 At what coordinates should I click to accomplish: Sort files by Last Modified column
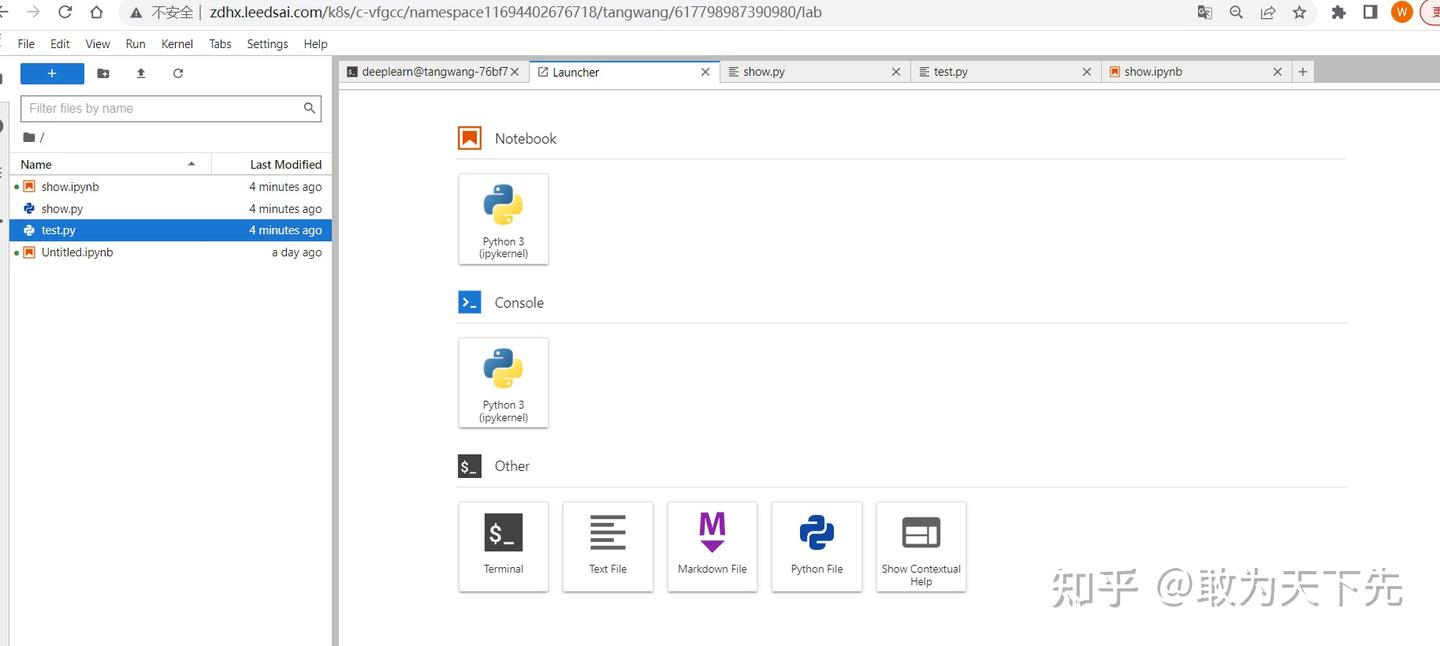click(272, 164)
